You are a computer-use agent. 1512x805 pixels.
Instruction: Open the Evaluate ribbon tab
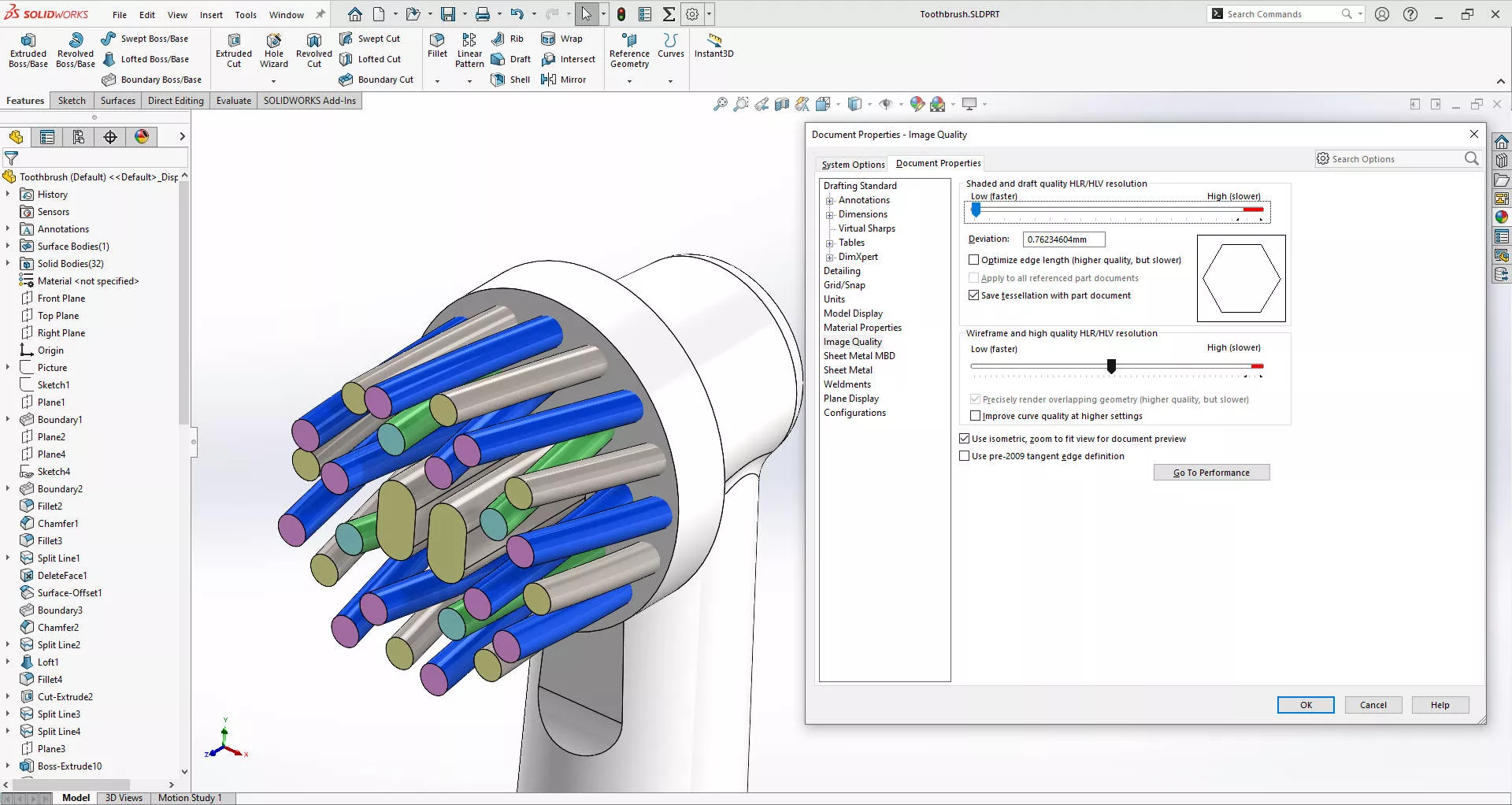(x=234, y=101)
